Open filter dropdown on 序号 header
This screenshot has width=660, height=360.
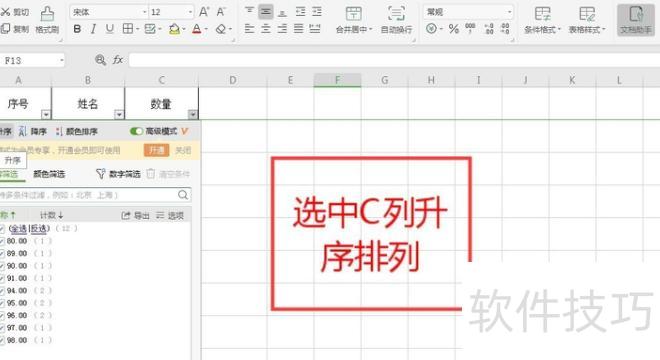point(46,115)
